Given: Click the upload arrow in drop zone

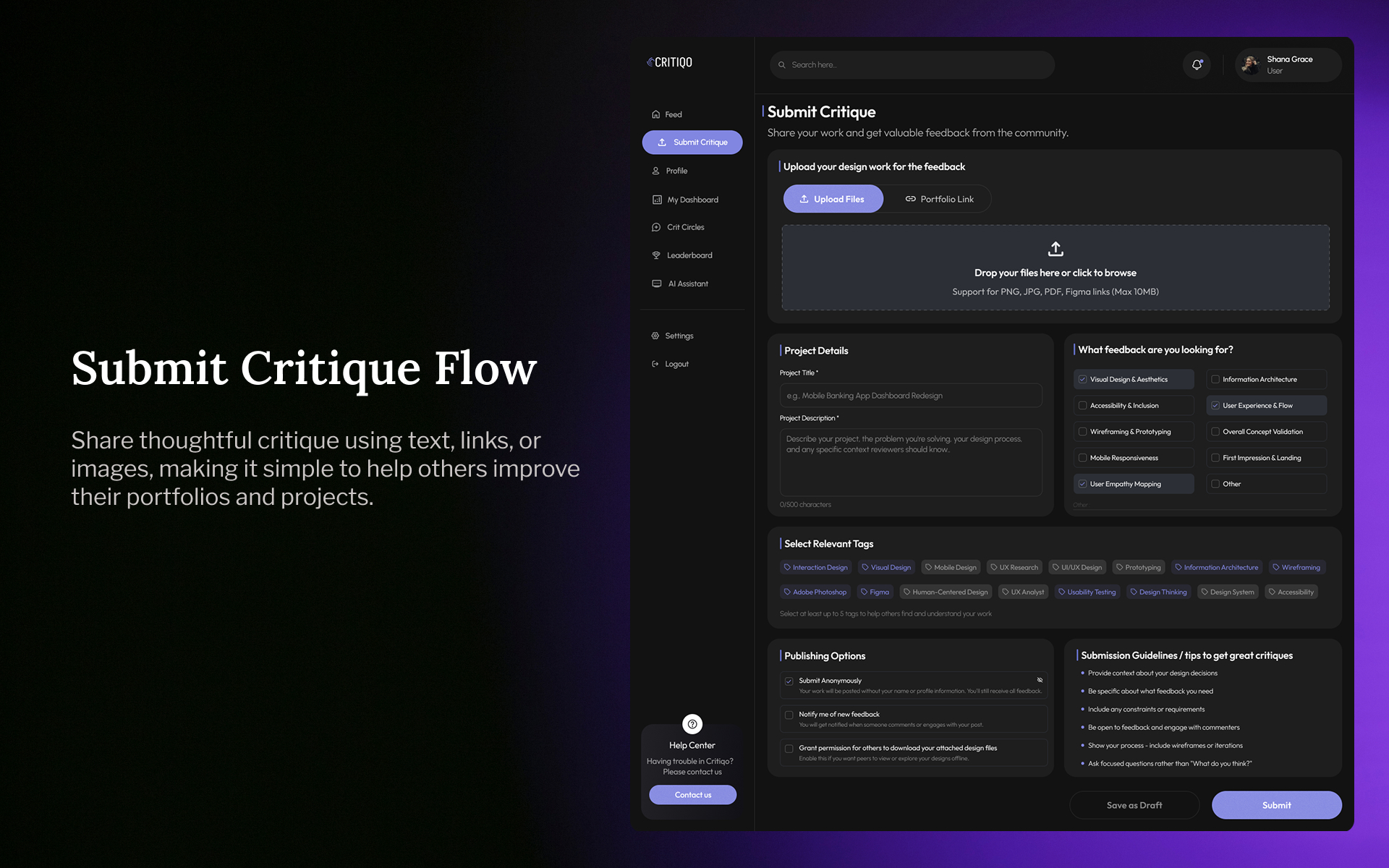Looking at the screenshot, I should 1055,250.
